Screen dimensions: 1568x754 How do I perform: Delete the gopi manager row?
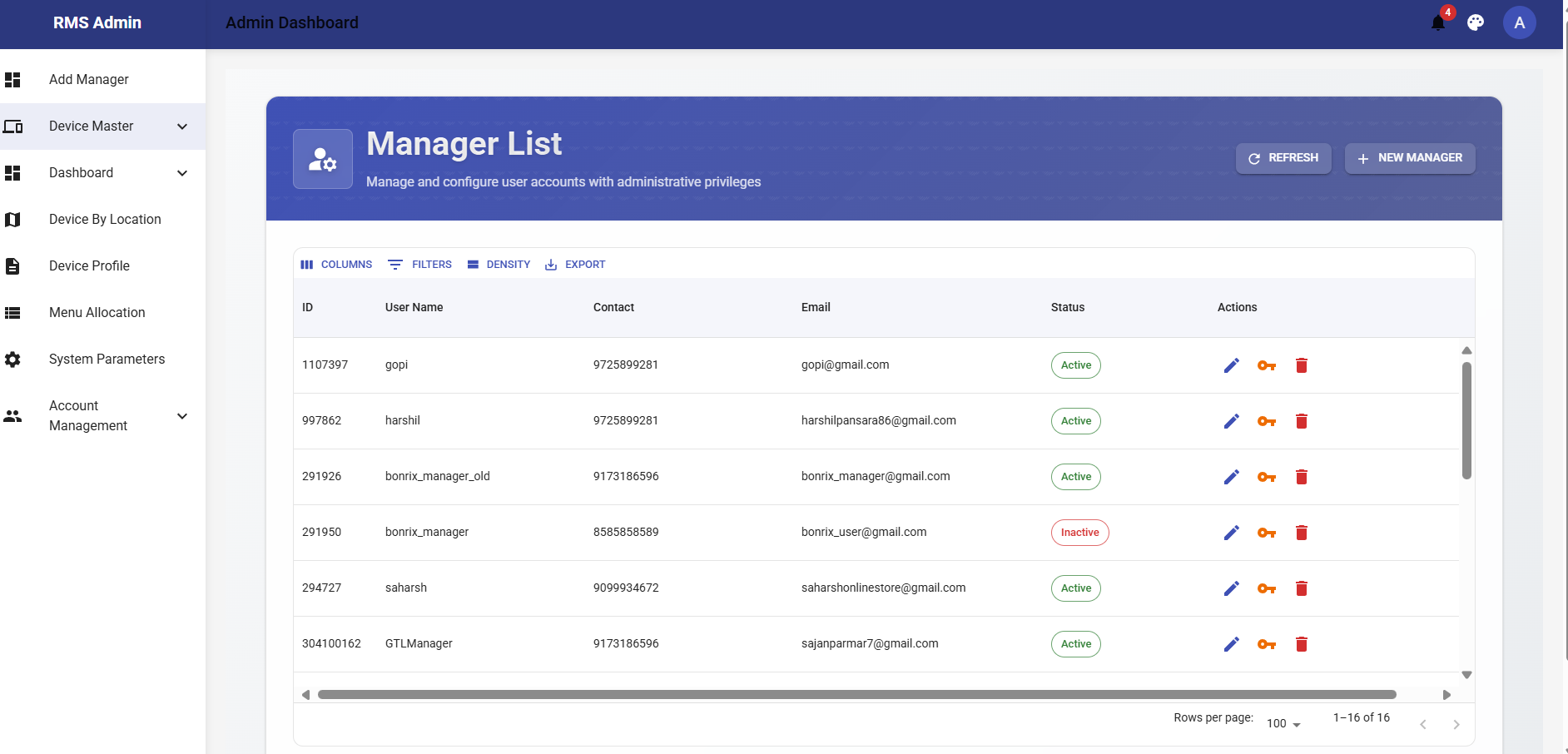[x=1302, y=365]
